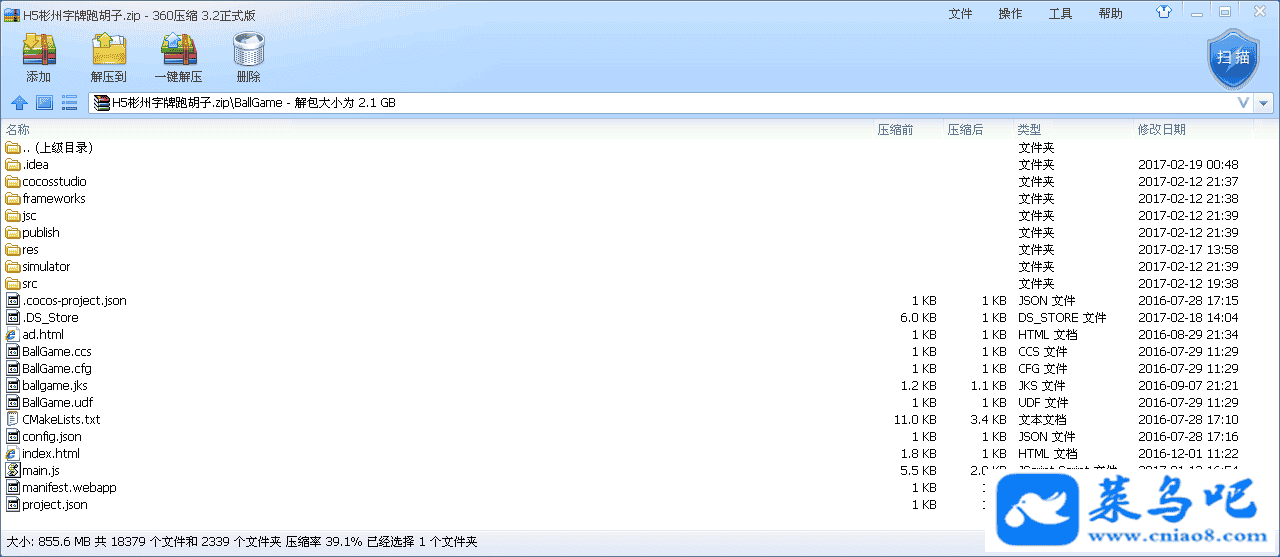Select the .DS_Store file icon
Screen dimensions: 1280x557
point(13,318)
